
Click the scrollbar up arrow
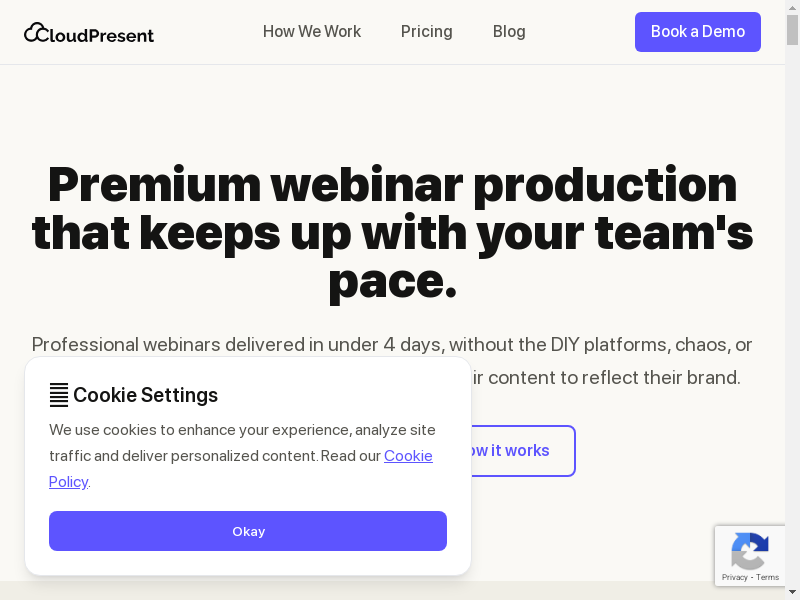[x=793, y=7]
